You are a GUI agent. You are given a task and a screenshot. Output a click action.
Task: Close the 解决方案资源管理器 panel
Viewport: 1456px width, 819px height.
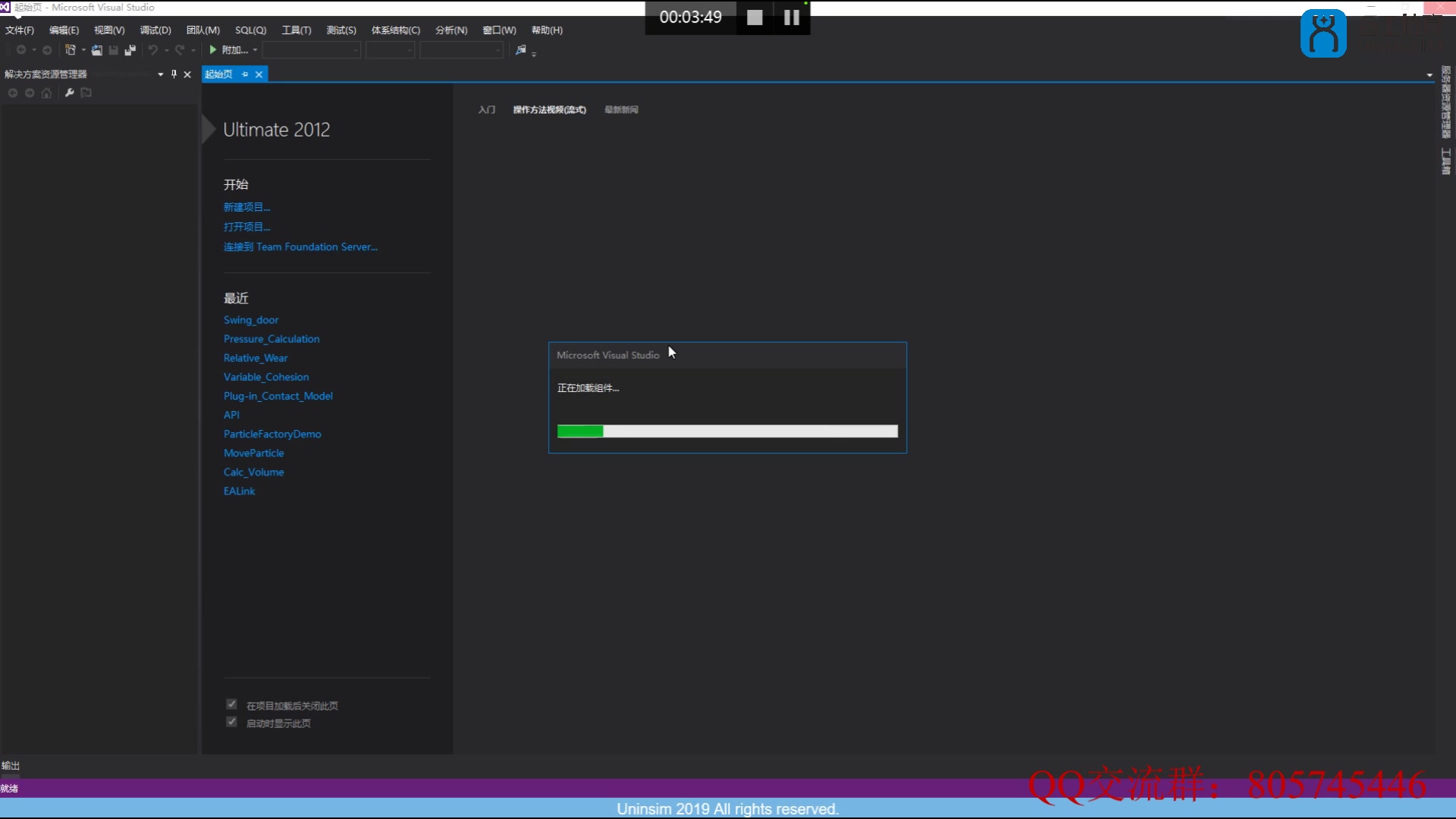pos(187,74)
